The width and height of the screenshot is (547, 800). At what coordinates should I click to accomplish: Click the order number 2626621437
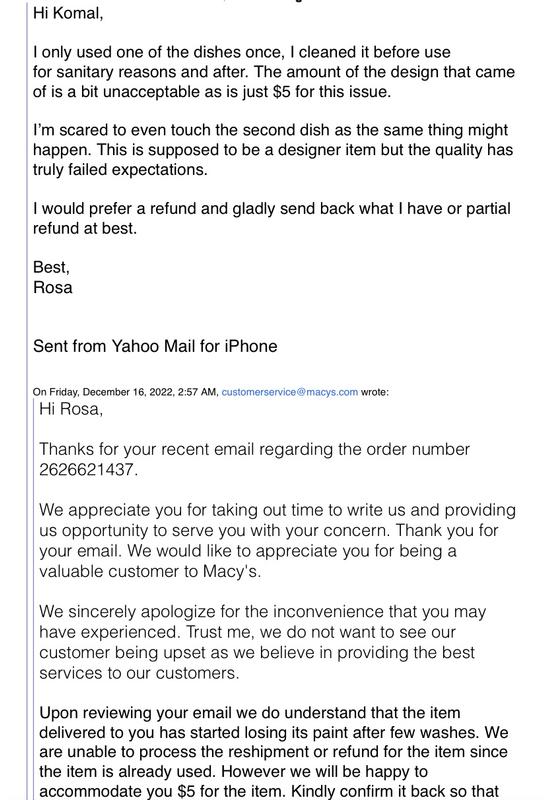point(88,469)
